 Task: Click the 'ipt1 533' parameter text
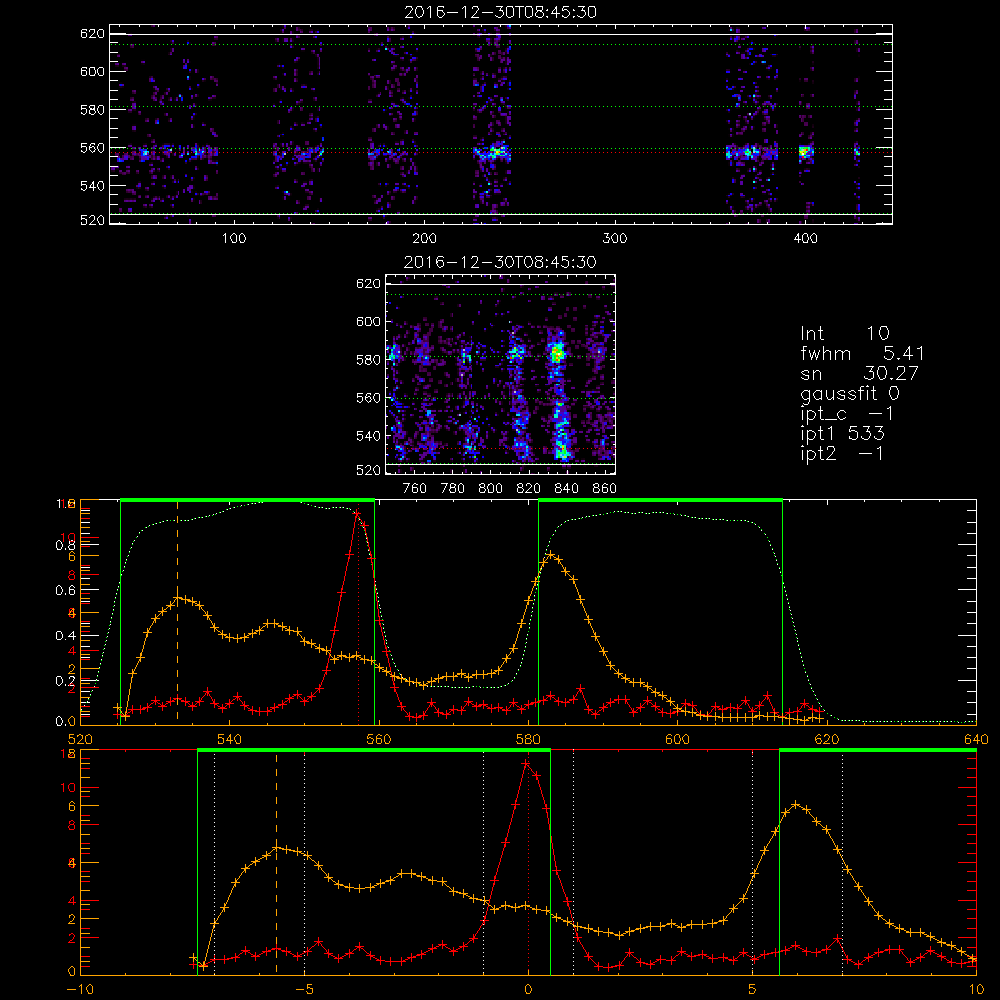tap(842, 434)
